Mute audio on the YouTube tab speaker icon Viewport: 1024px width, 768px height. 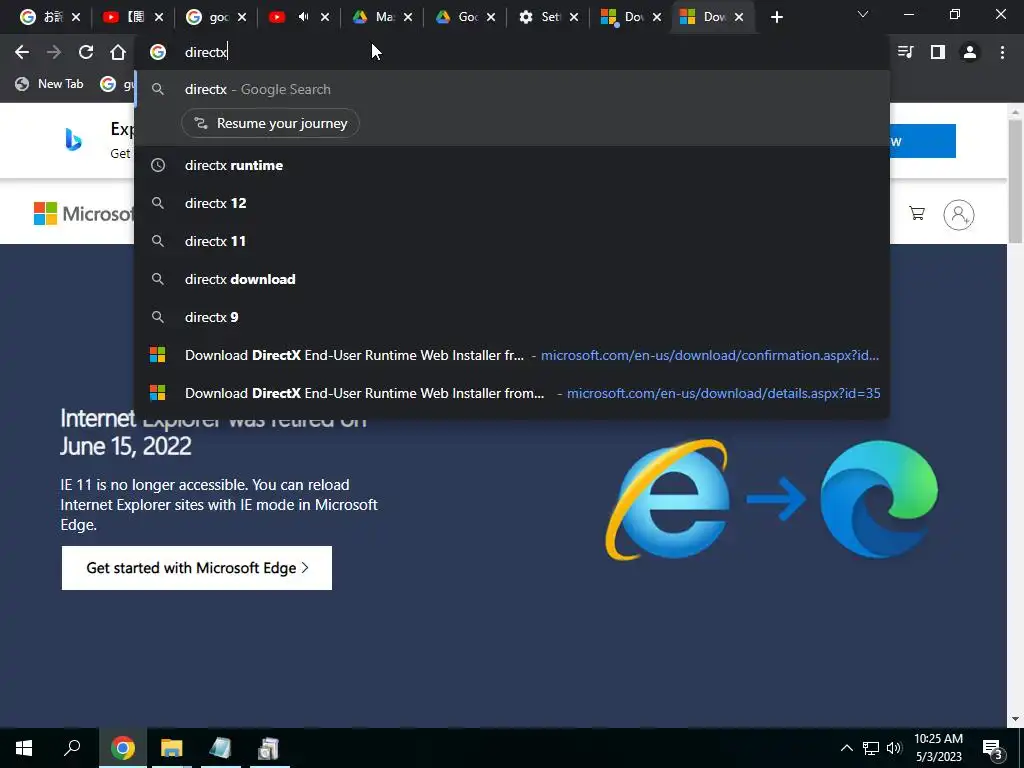click(304, 17)
